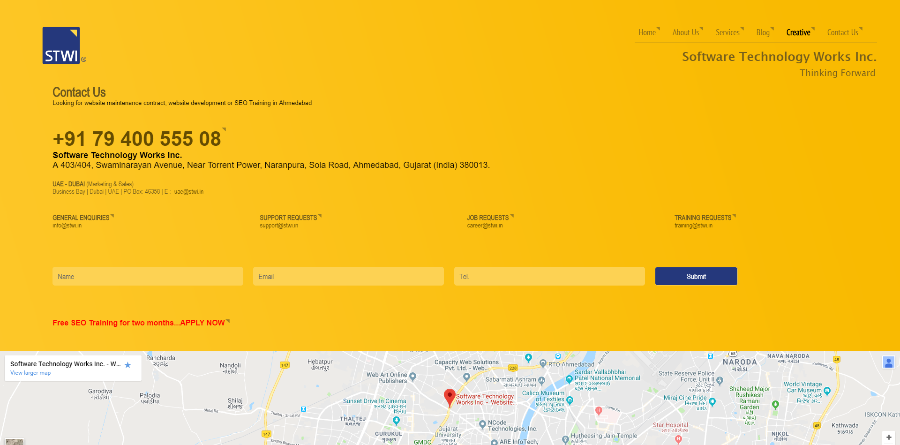
Task: Click the General Enquiries heading
Action: pos(81,218)
